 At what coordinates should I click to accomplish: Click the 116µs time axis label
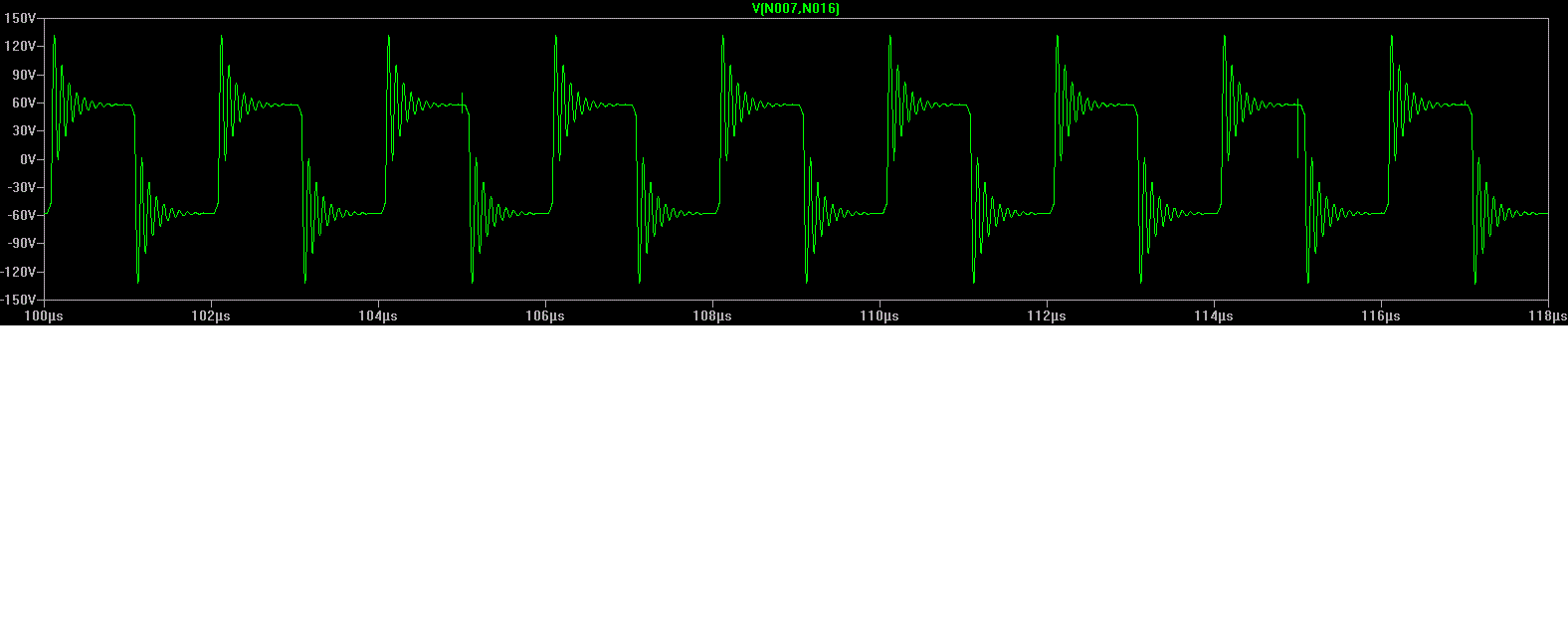1381,316
